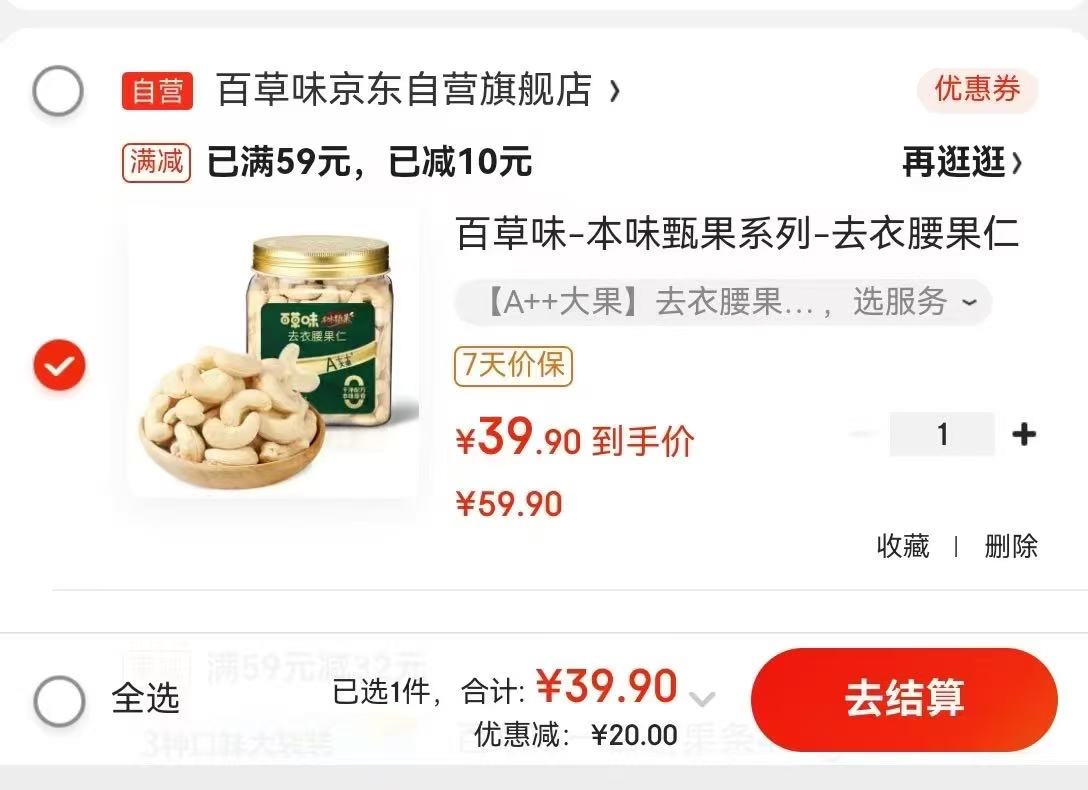Image resolution: width=1088 pixels, height=790 pixels.
Task: Tap the 满减 promotion tag icon
Action: click(156, 162)
